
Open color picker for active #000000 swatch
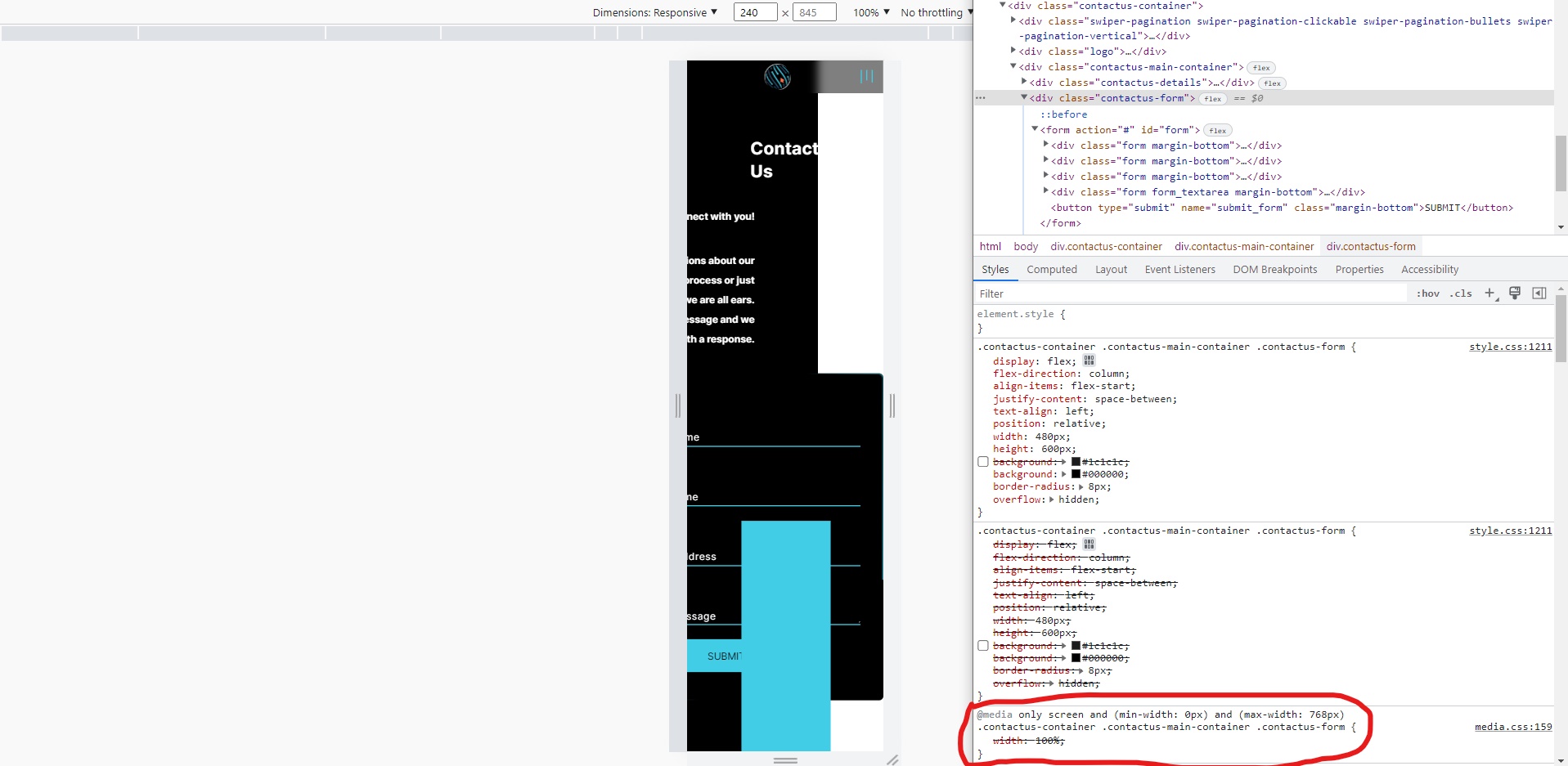1076,474
